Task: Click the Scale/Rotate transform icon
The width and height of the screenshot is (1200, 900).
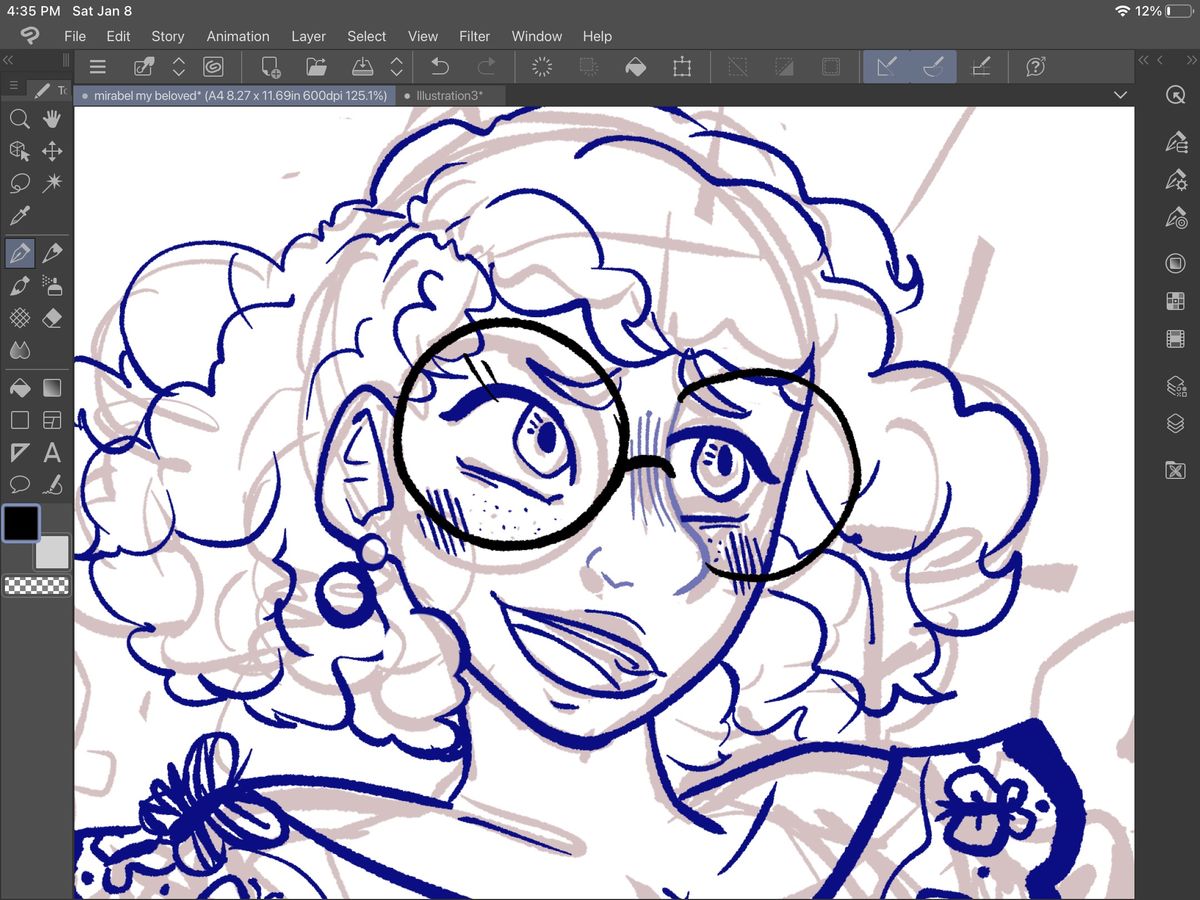Action: click(x=682, y=67)
